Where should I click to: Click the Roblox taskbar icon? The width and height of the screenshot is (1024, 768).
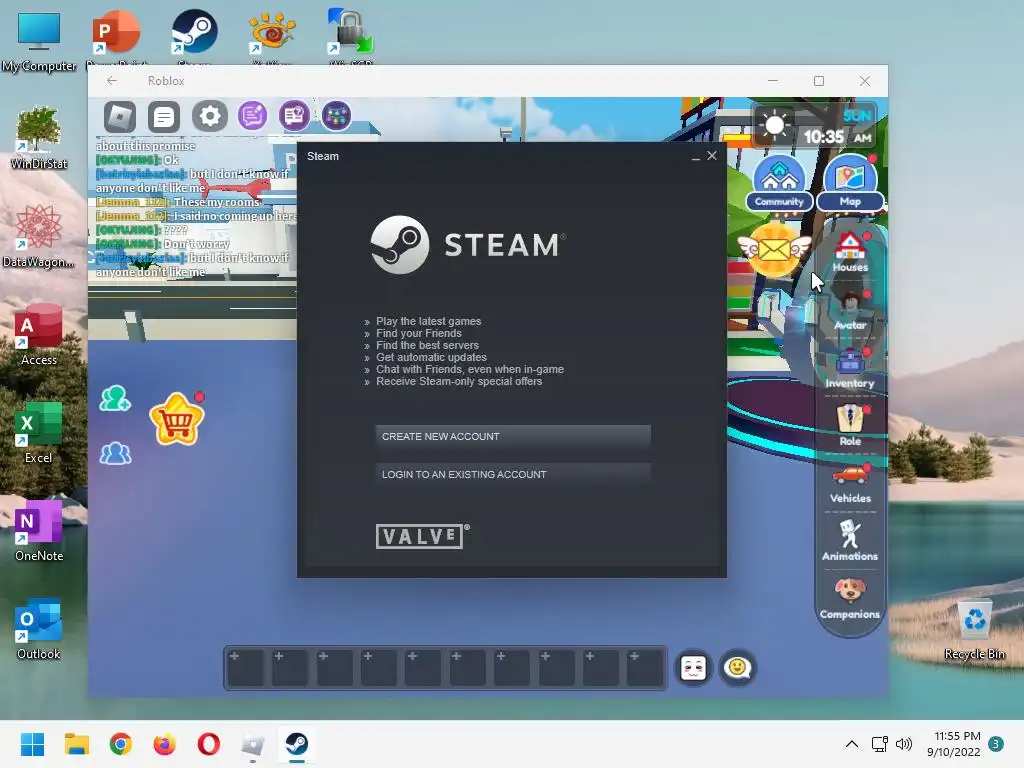click(x=253, y=744)
